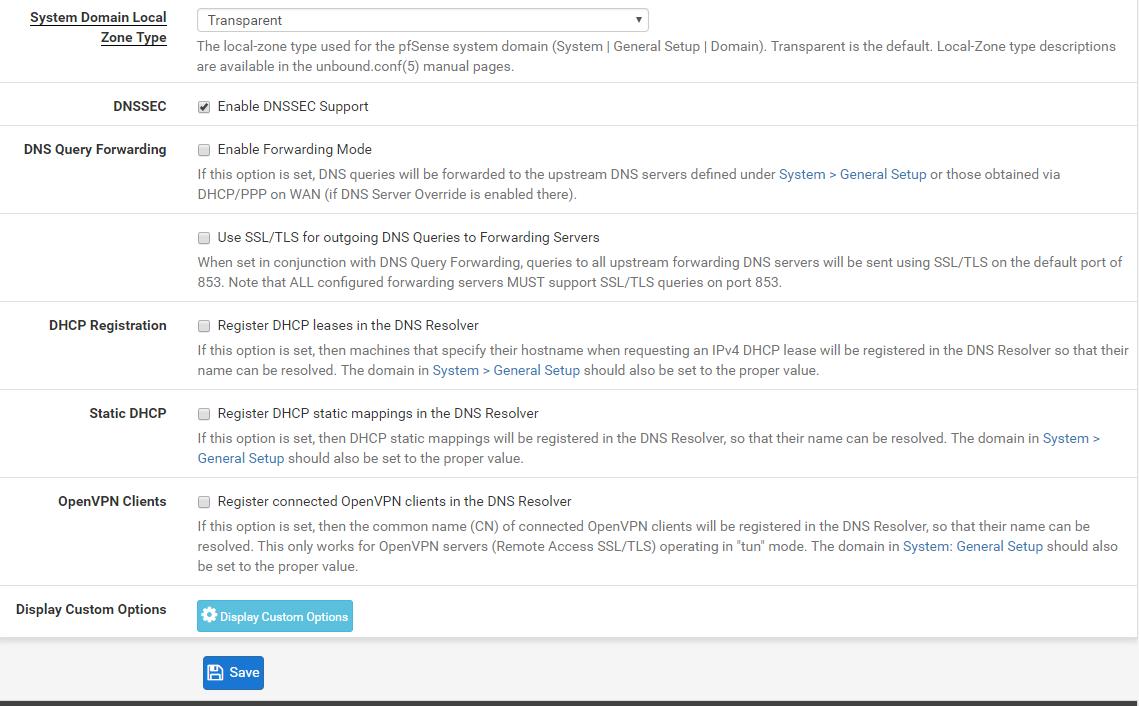Check Use SSL/TLS for outgoing DNS Queries
The width and height of the screenshot is (1139, 706).
point(204,238)
